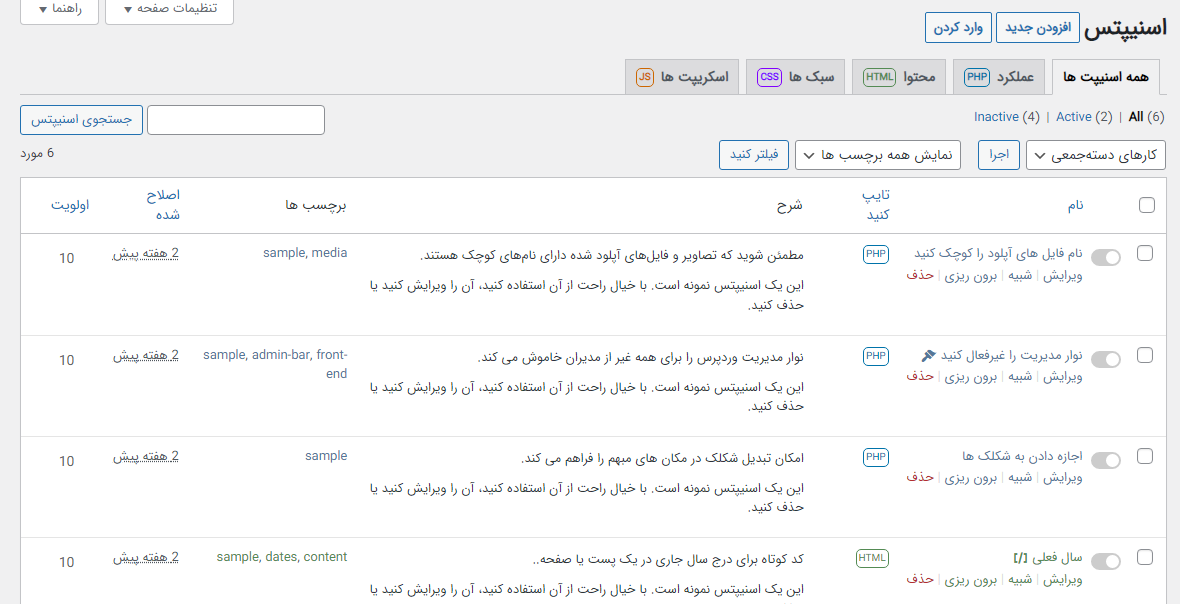Click شبیه under اجازه دادن به شکلک ها
The height and width of the screenshot is (604, 1180).
(1020, 478)
